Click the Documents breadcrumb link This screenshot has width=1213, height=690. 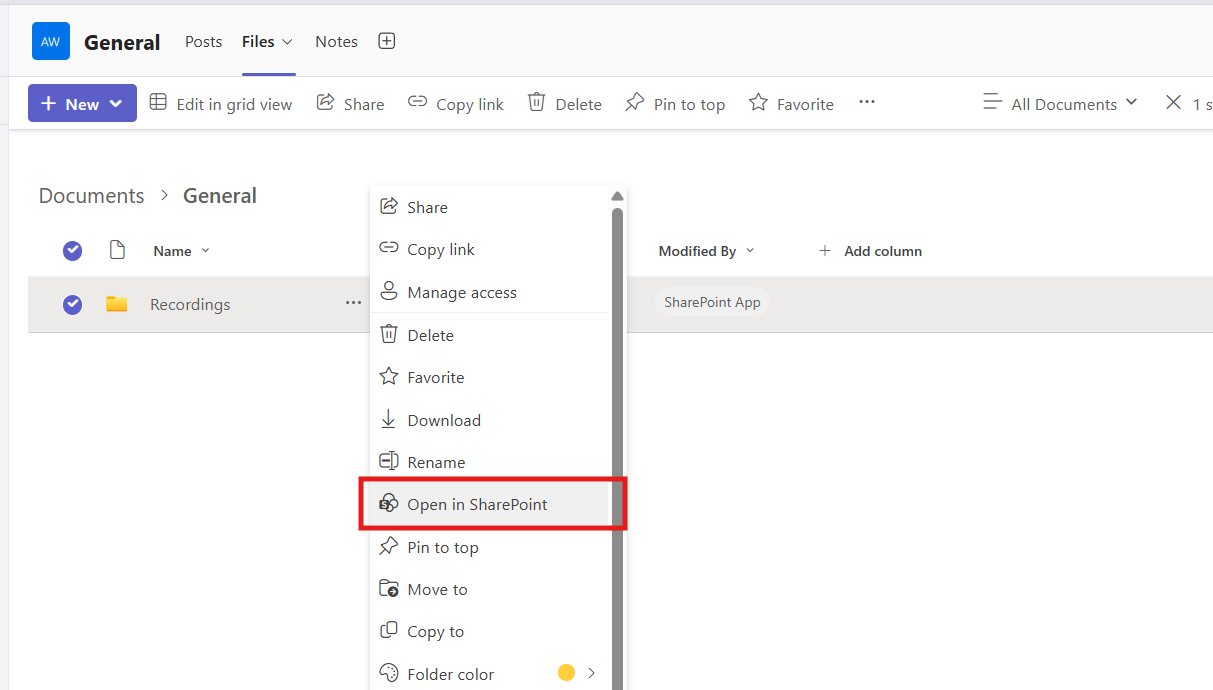pos(91,196)
